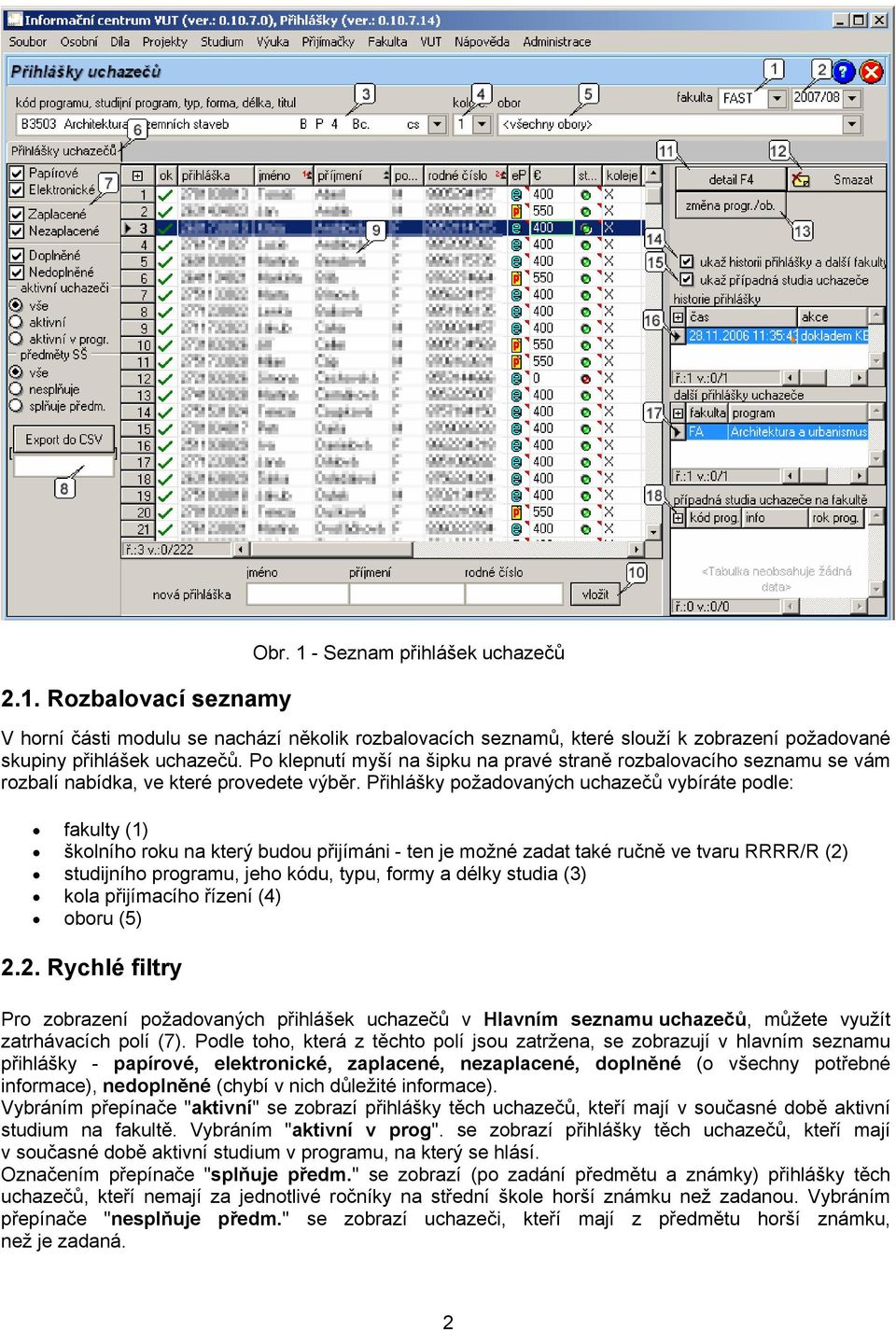This screenshot has height=1330, width=896.
Task: Toggle the Nedoplněné checkbox
Action: point(17,273)
